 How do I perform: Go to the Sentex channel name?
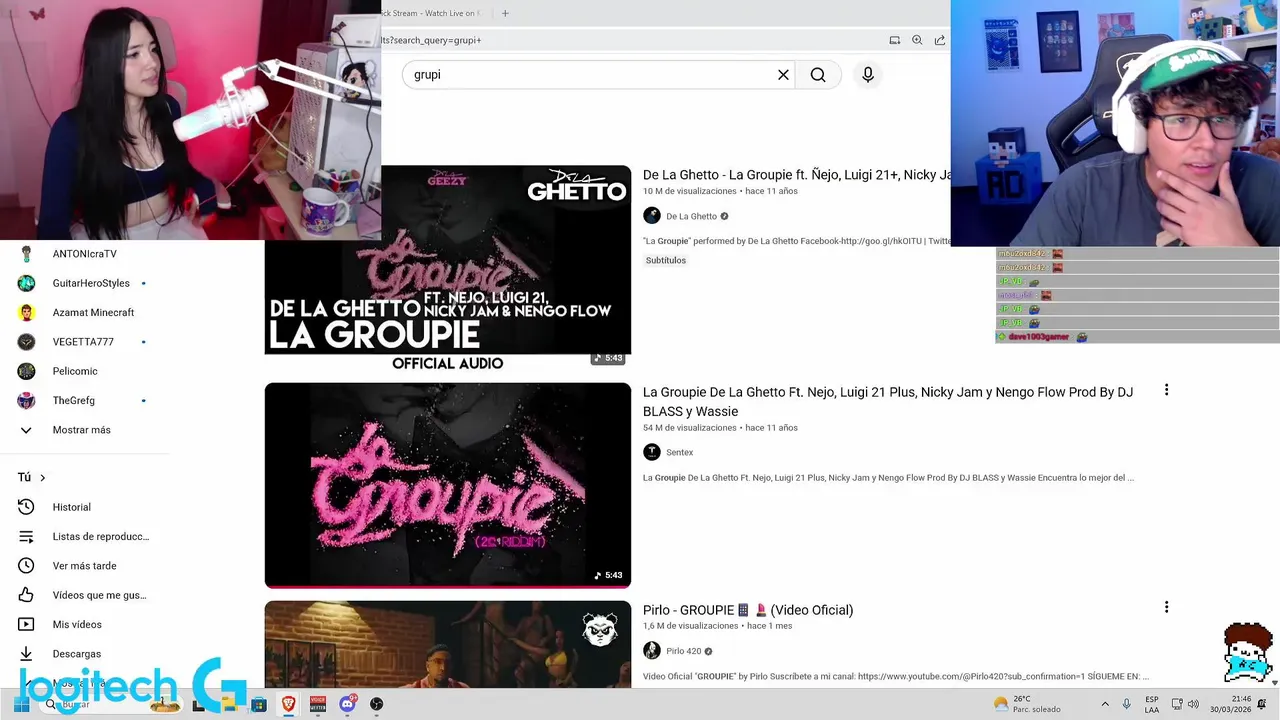point(679,452)
